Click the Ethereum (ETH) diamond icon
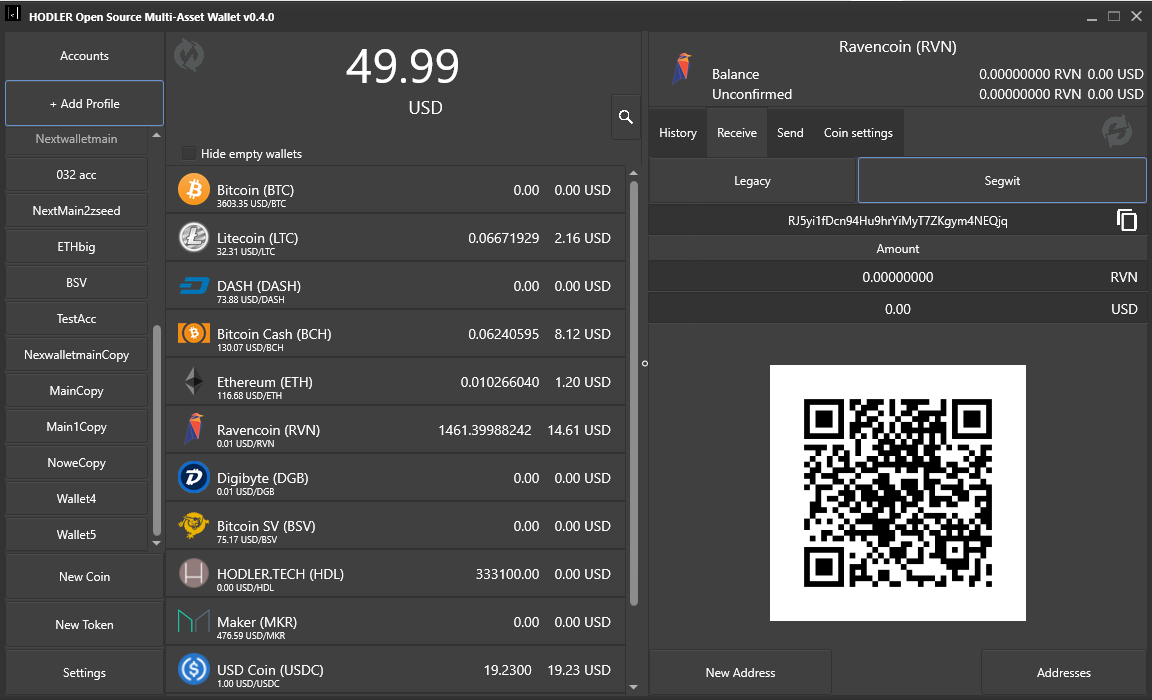This screenshot has height=700, width=1152. coord(194,381)
